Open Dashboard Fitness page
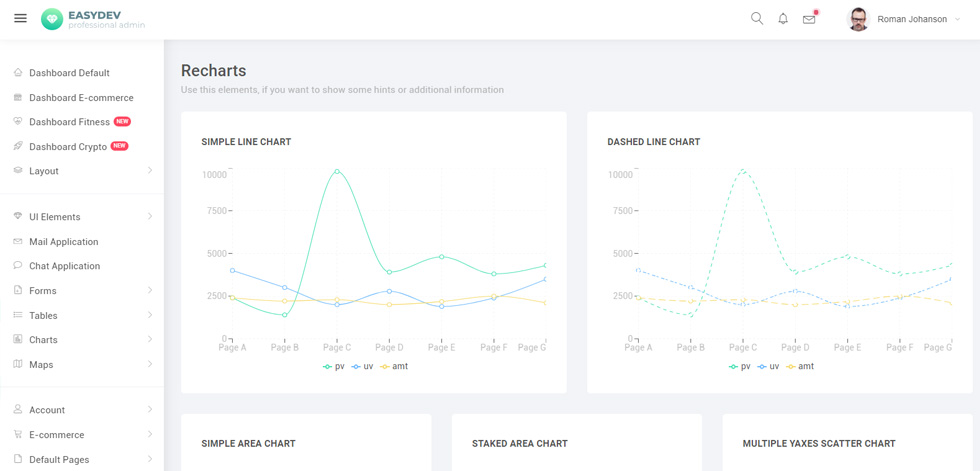The height and width of the screenshot is (471, 980). click(69, 122)
